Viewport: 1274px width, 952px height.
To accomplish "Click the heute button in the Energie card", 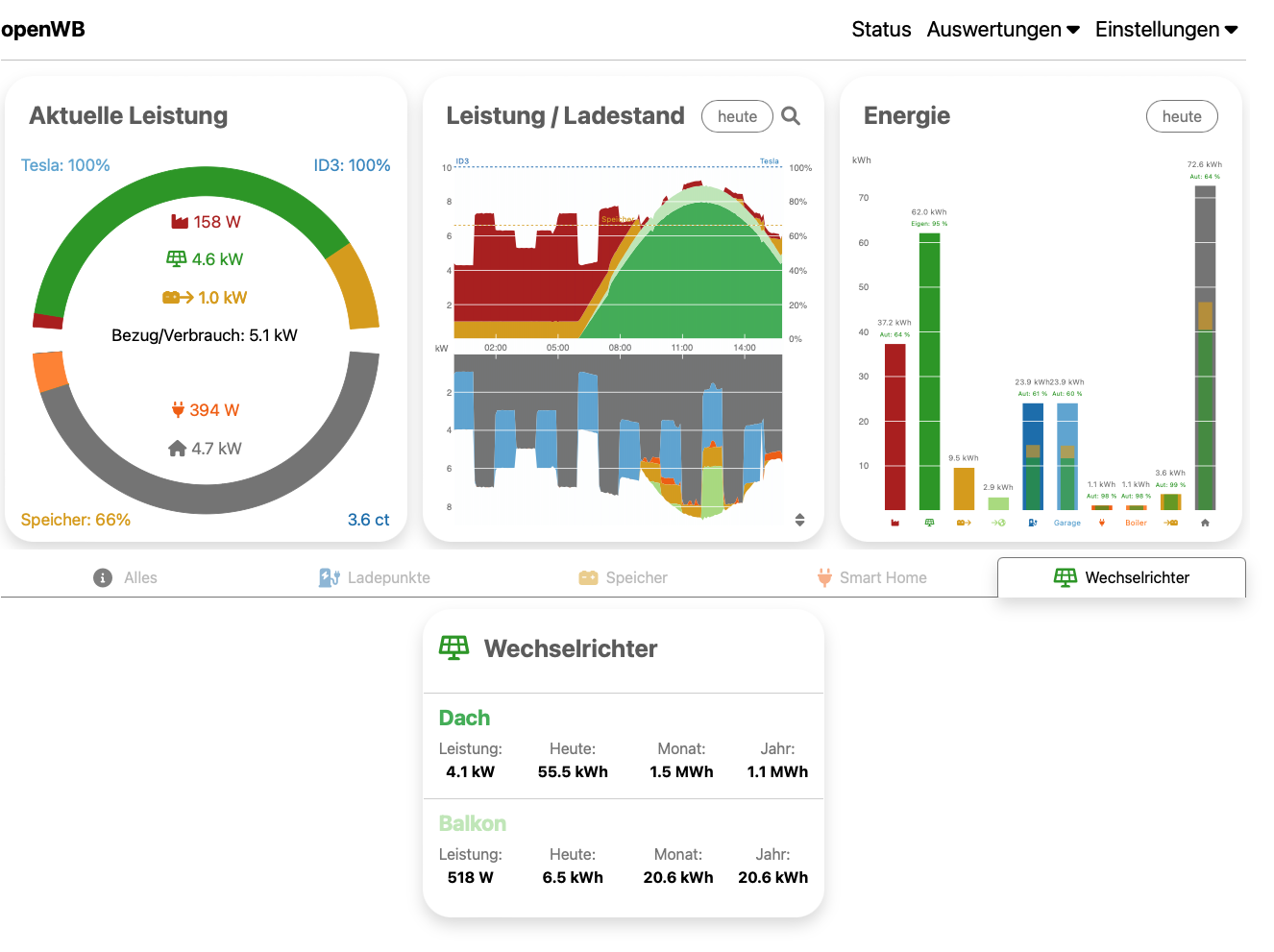I will (1182, 116).
